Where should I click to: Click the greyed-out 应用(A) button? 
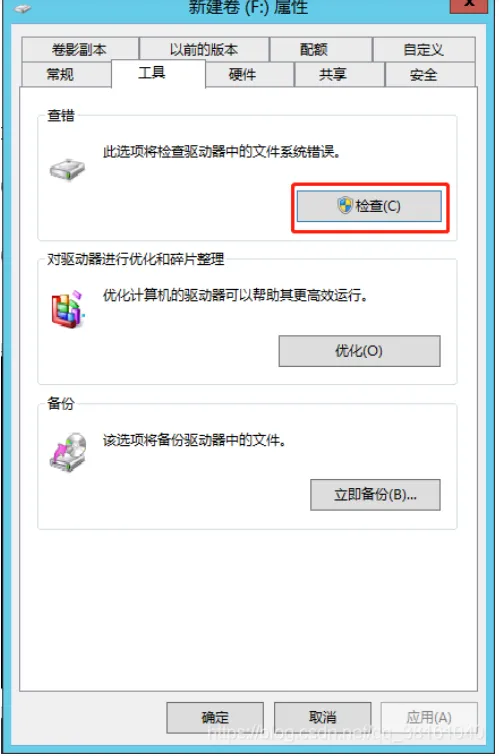point(429,717)
